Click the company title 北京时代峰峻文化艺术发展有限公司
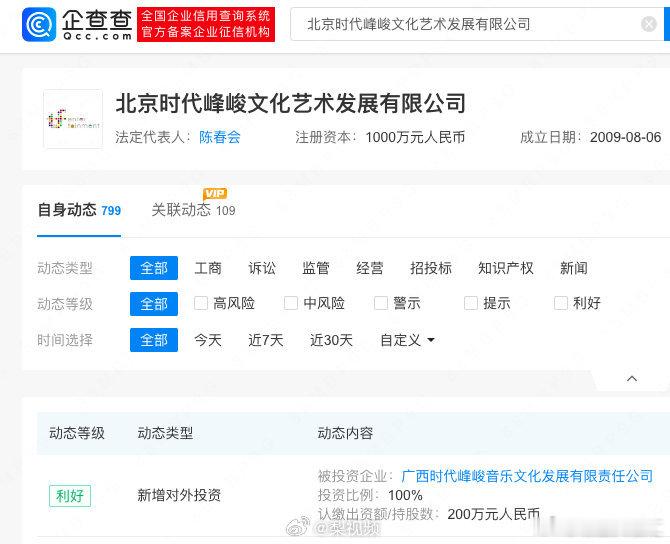 (291, 103)
